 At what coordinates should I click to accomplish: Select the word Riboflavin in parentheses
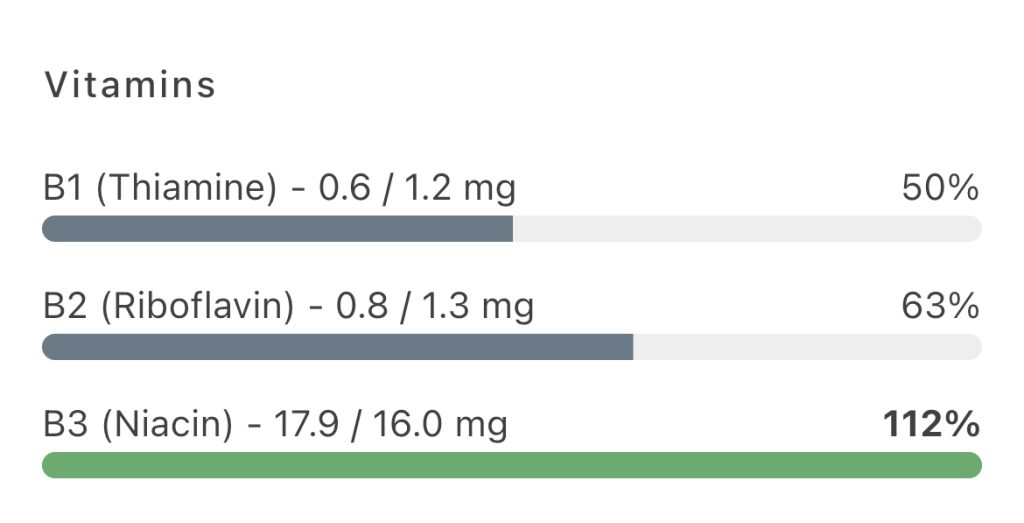click(x=198, y=306)
